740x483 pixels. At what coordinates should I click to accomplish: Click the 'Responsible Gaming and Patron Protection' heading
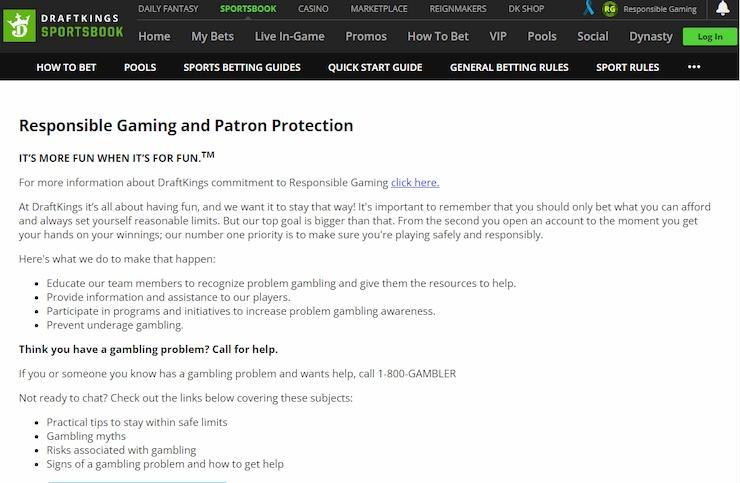(x=186, y=126)
